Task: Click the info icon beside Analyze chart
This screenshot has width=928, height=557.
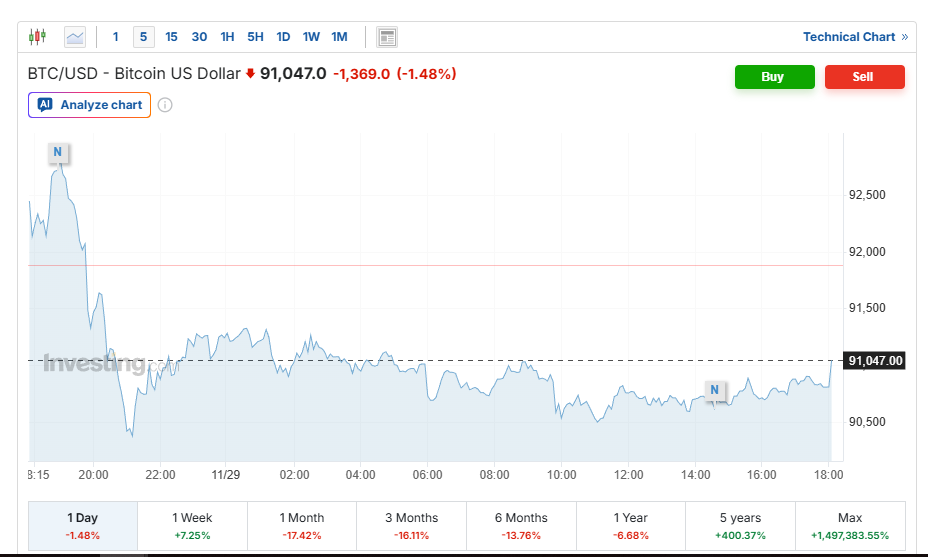Action: (x=165, y=105)
